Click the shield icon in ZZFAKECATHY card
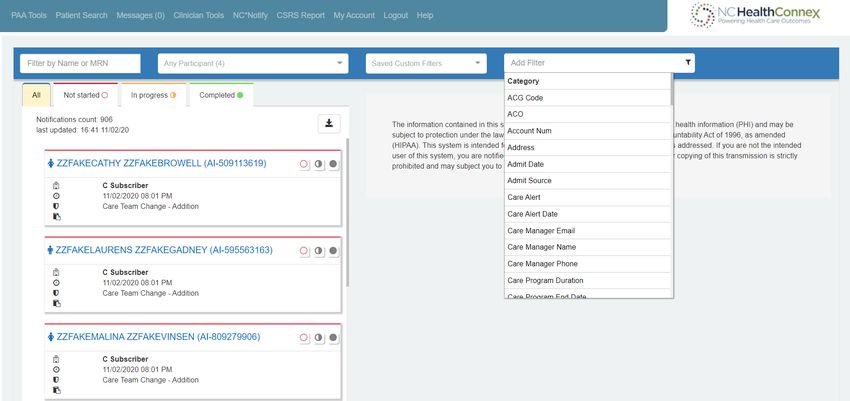850x401 pixels. [x=56, y=206]
